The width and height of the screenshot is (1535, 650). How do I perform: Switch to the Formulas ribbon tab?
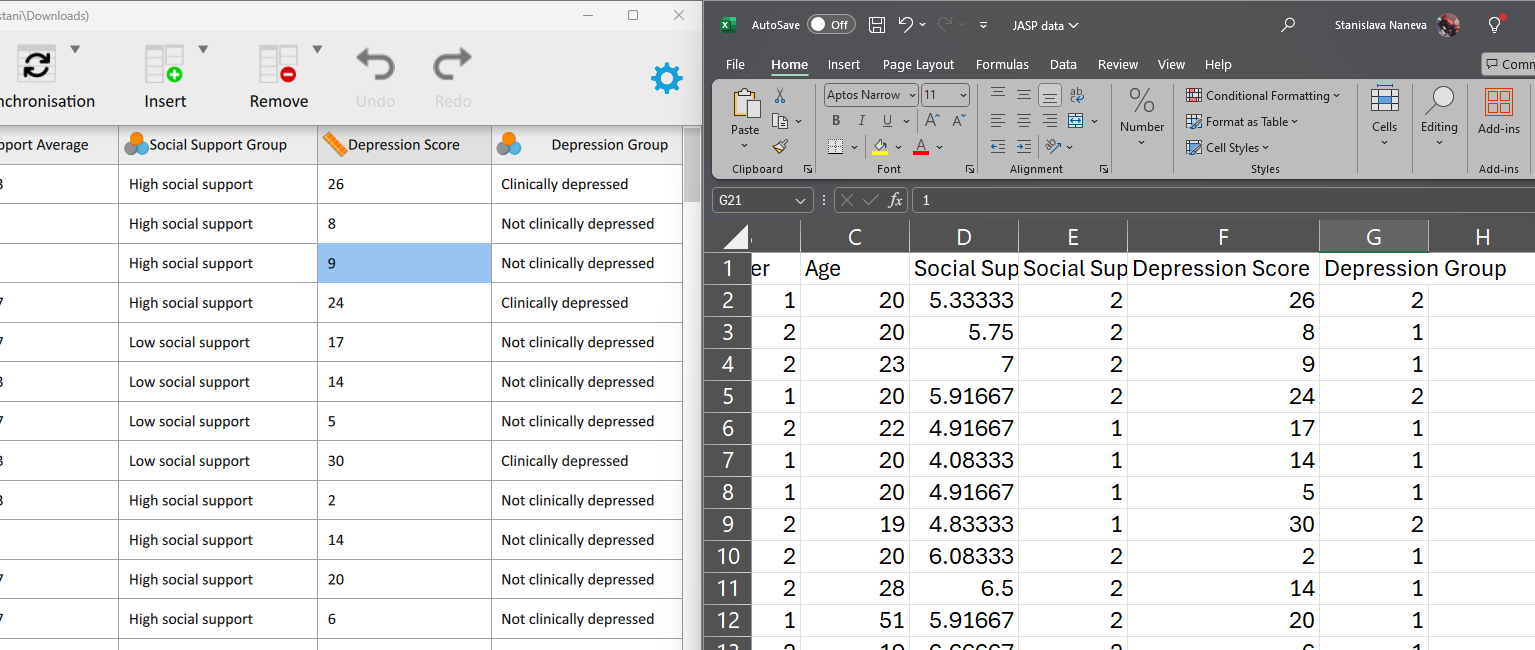1002,65
